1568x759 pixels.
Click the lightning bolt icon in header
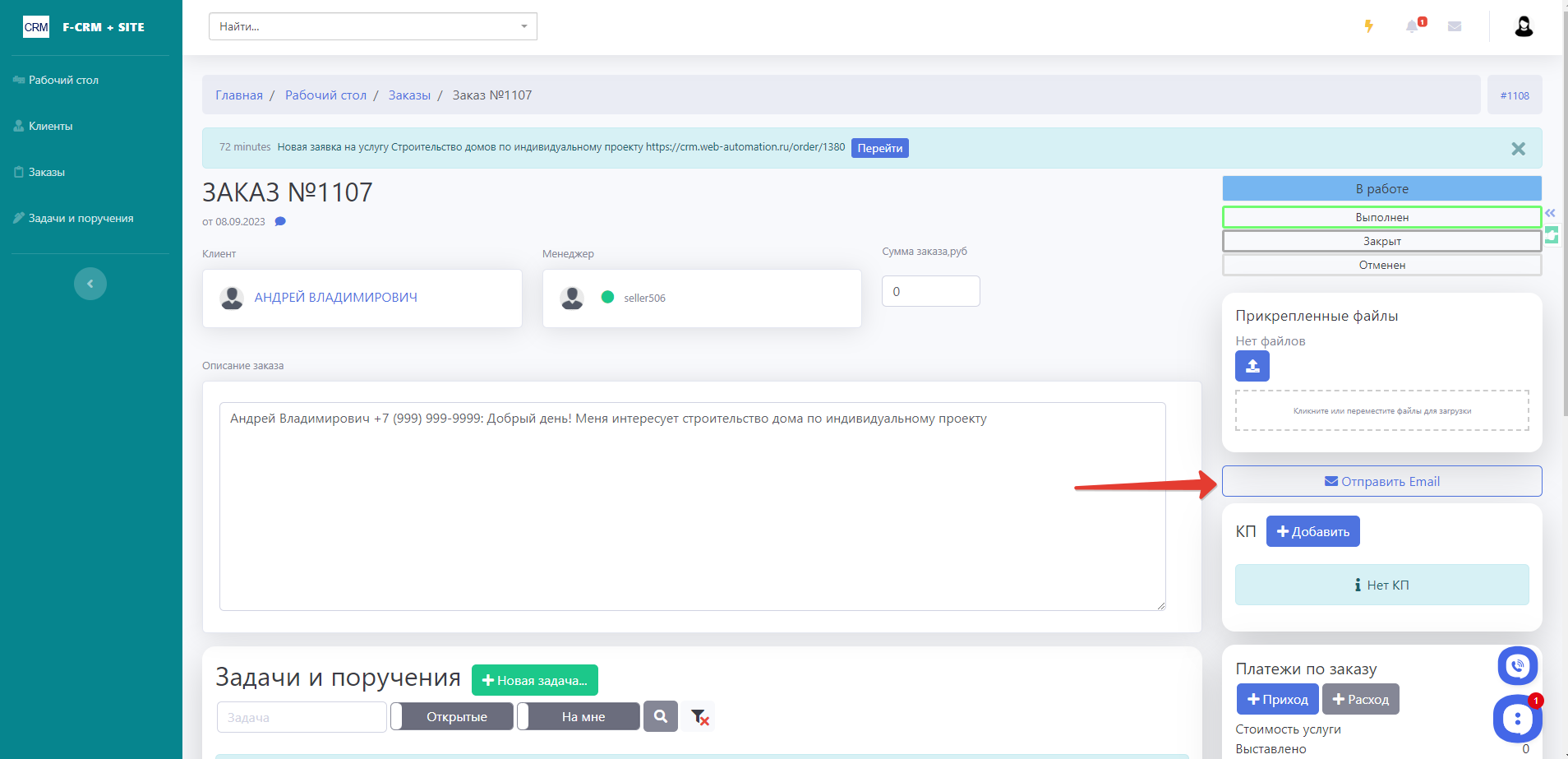1368,26
